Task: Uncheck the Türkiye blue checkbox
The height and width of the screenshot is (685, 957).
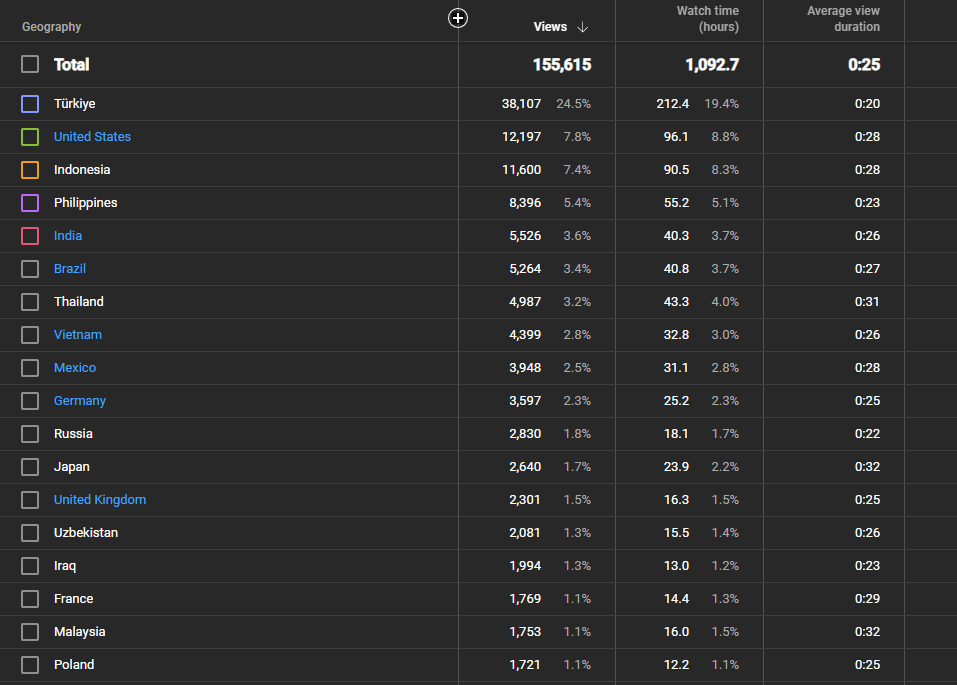Action: (x=30, y=104)
